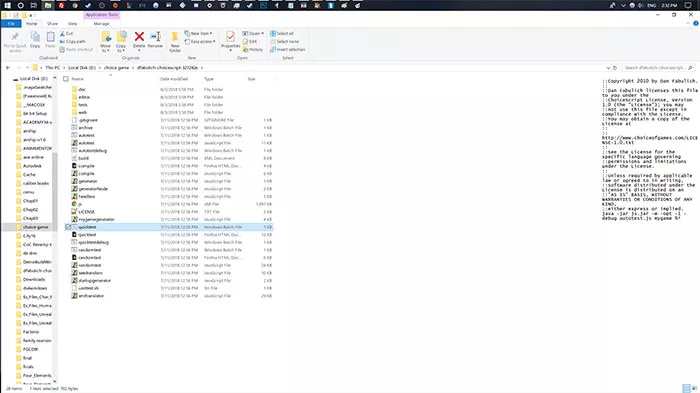Go back with the left arrow navigation icon
Image resolution: width=700 pixels, height=393 pixels.
pos(8,68)
